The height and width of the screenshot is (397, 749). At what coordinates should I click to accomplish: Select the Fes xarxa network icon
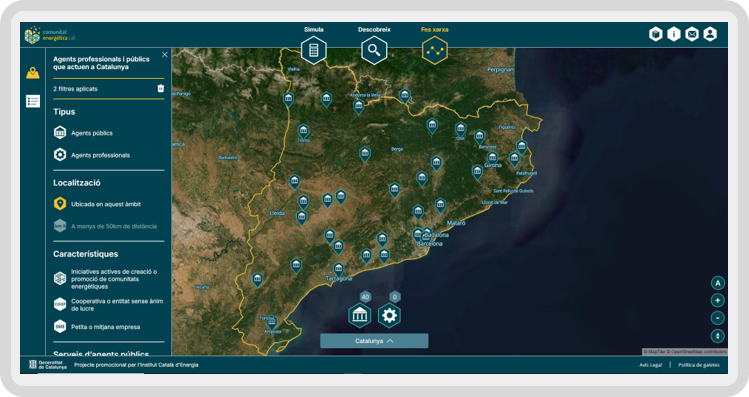pyautogui.click(x=435, y=50)
